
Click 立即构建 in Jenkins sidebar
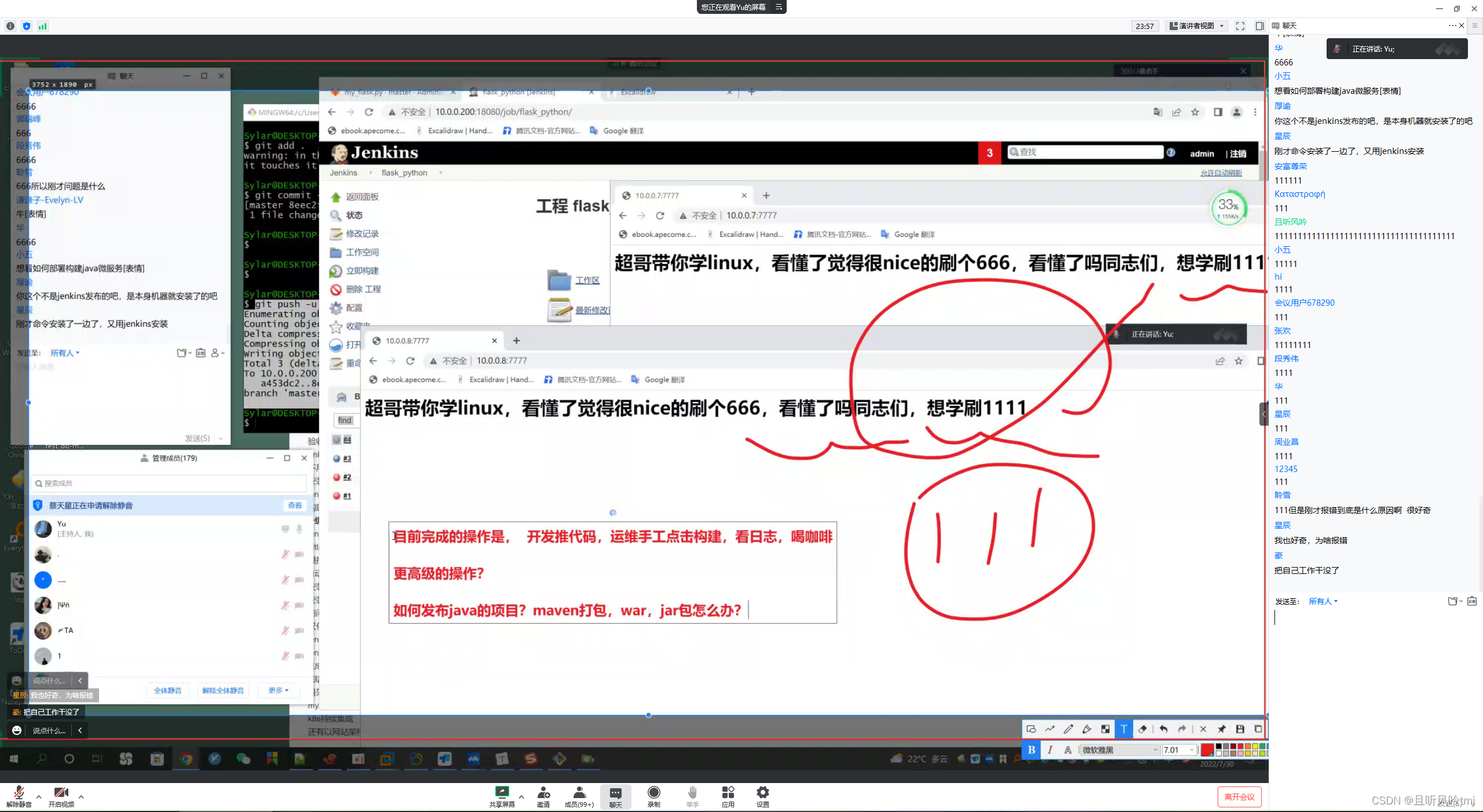[x=362, y=270]
